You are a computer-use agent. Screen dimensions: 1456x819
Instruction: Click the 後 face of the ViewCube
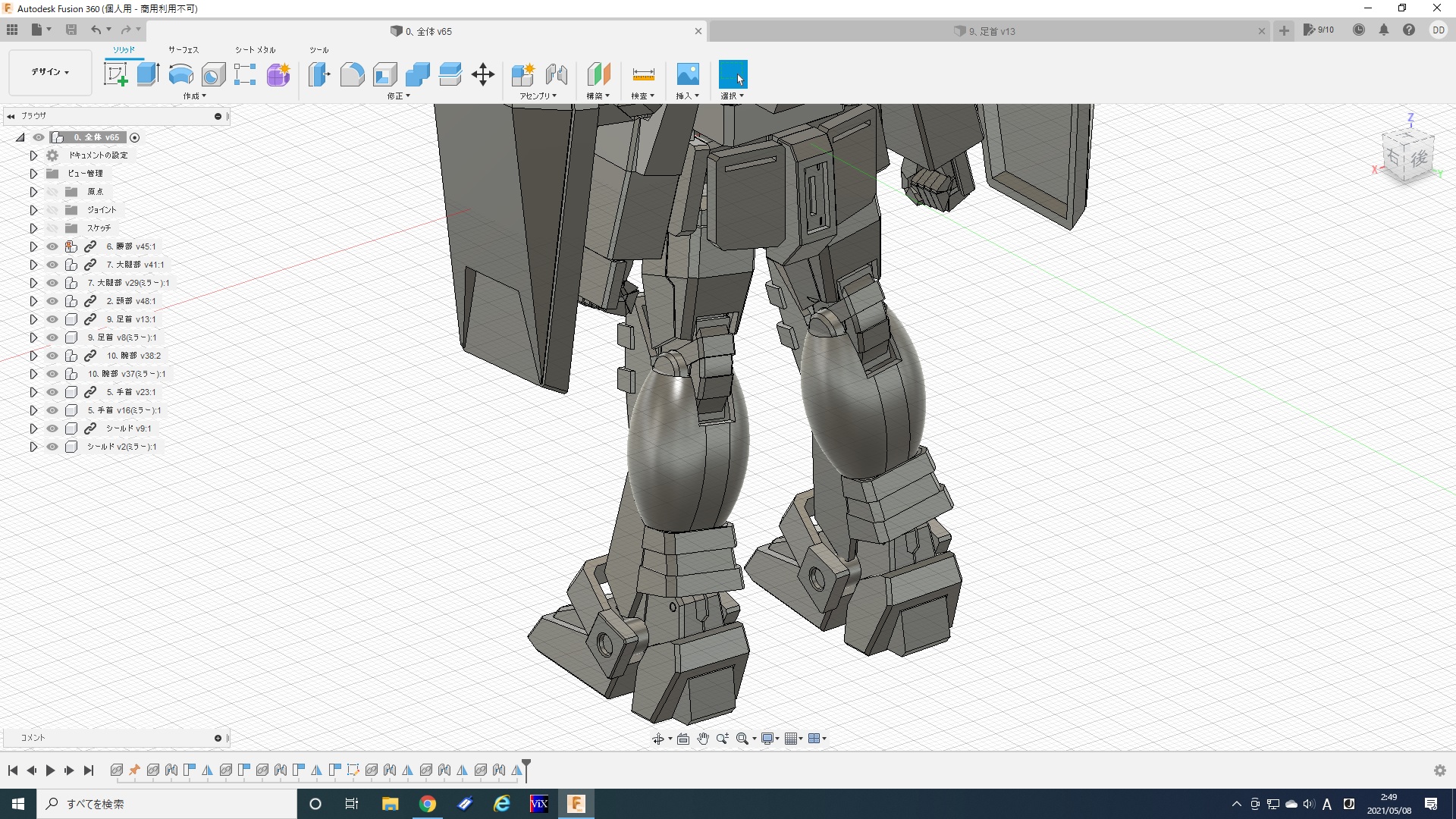click(1419, 159)
